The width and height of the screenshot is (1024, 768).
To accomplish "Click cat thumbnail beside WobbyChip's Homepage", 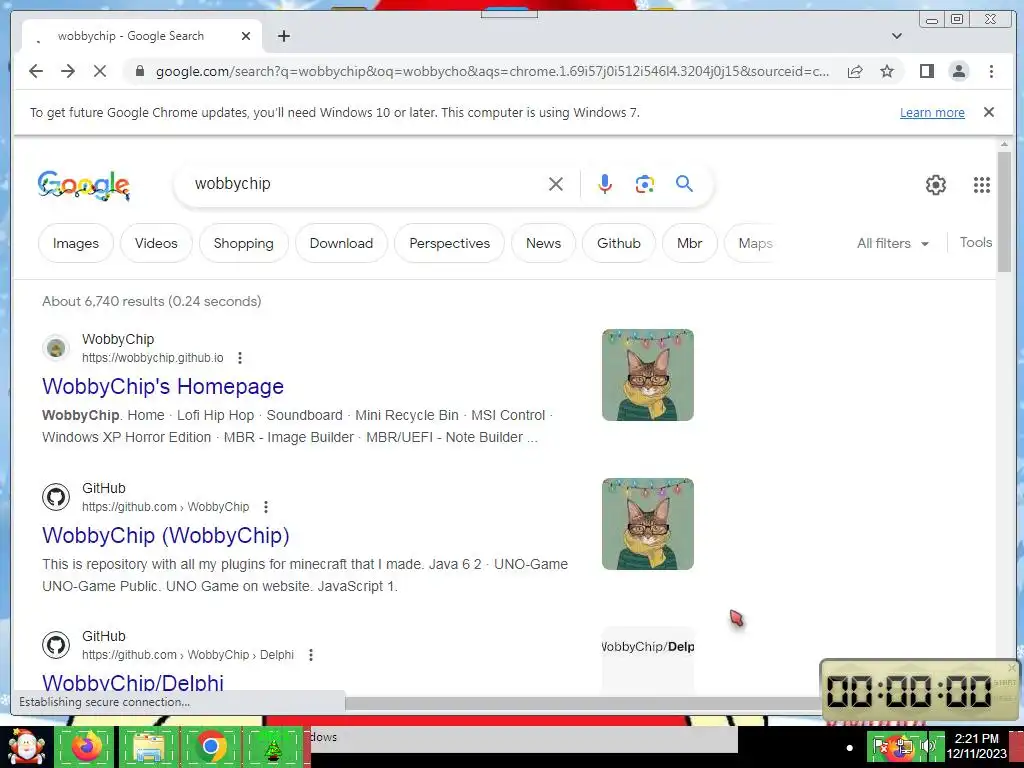I will (x=648, y=375).
